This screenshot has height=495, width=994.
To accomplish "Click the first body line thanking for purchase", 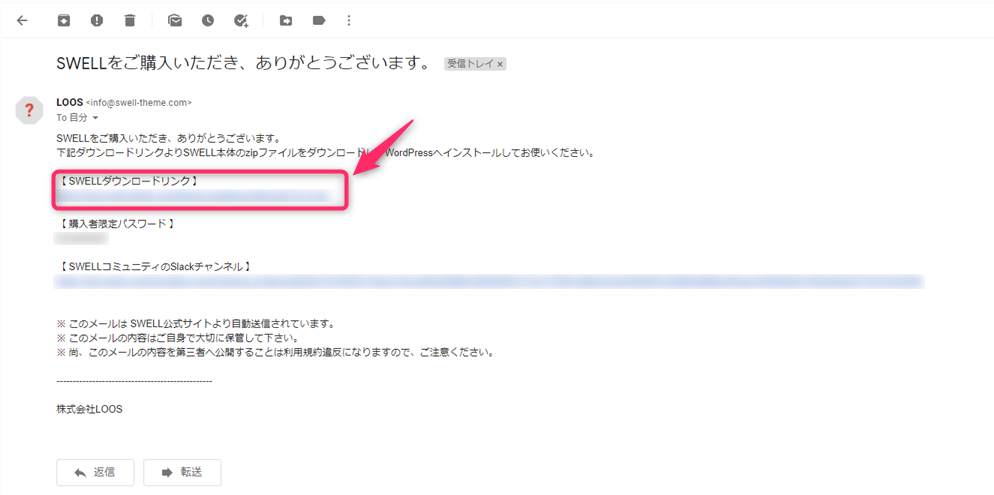I will pyautogui.click(x=168, y=139).
